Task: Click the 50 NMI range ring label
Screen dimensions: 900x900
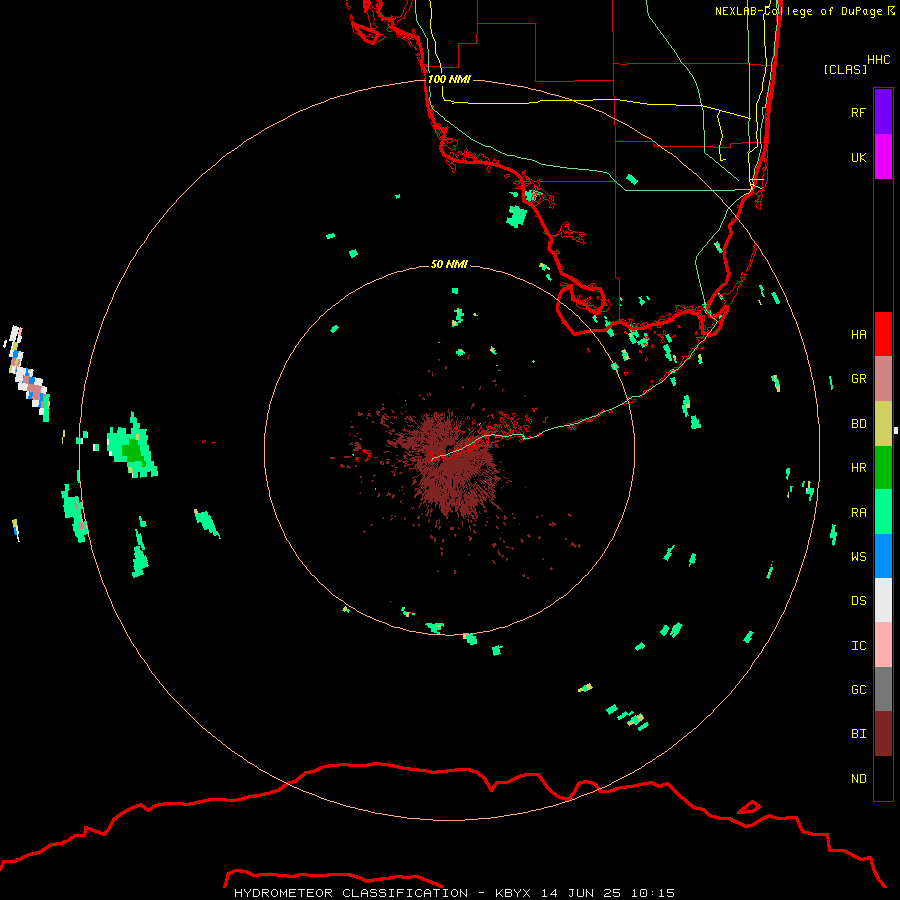Action: (449, 264)
